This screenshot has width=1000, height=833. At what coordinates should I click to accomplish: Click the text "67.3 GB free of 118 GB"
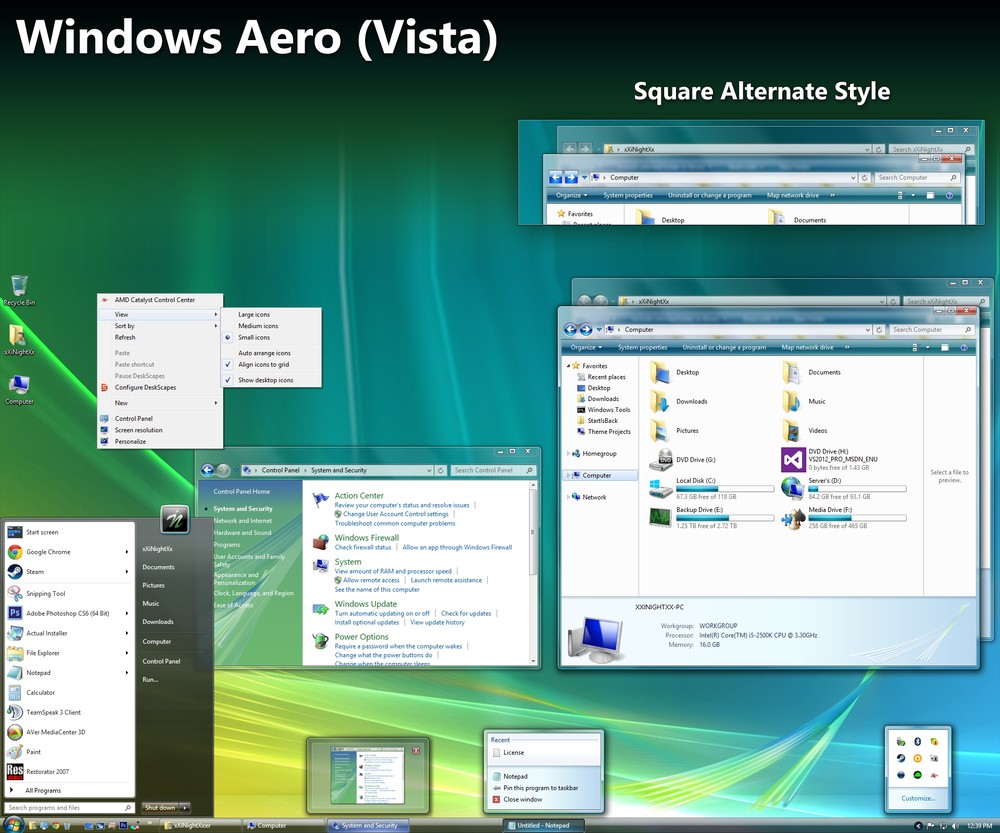tap(706, 497)
